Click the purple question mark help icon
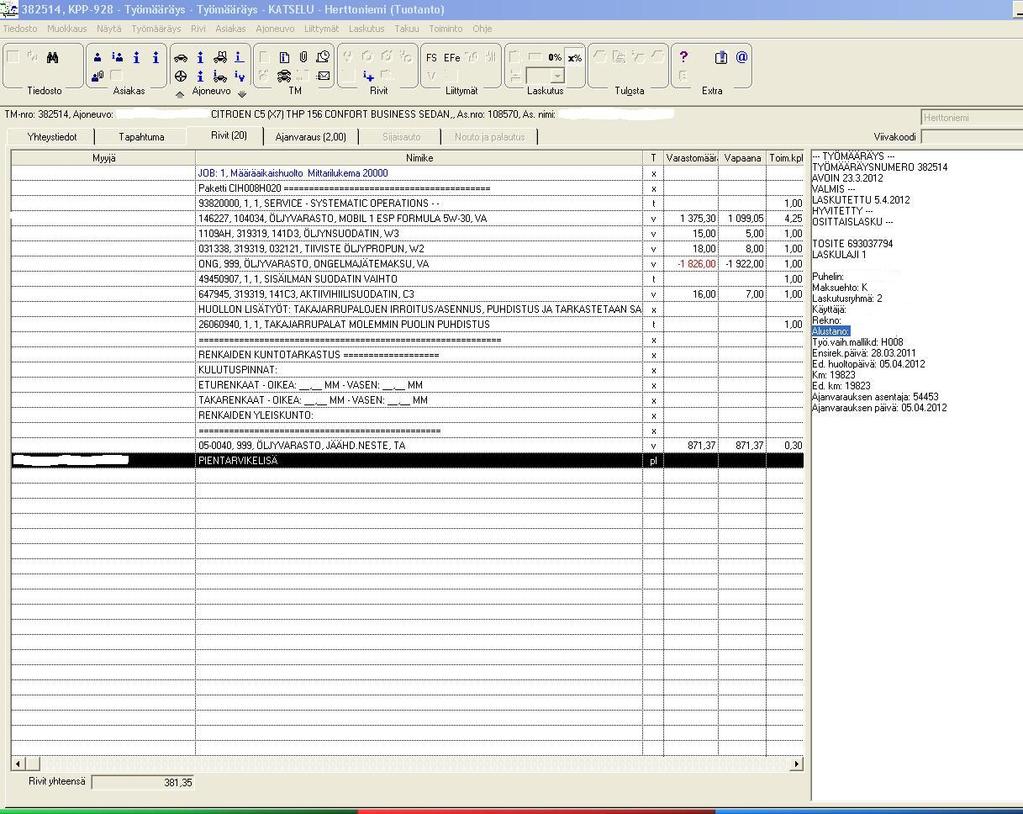This screenshot has width=1023, height=814. 683,57
